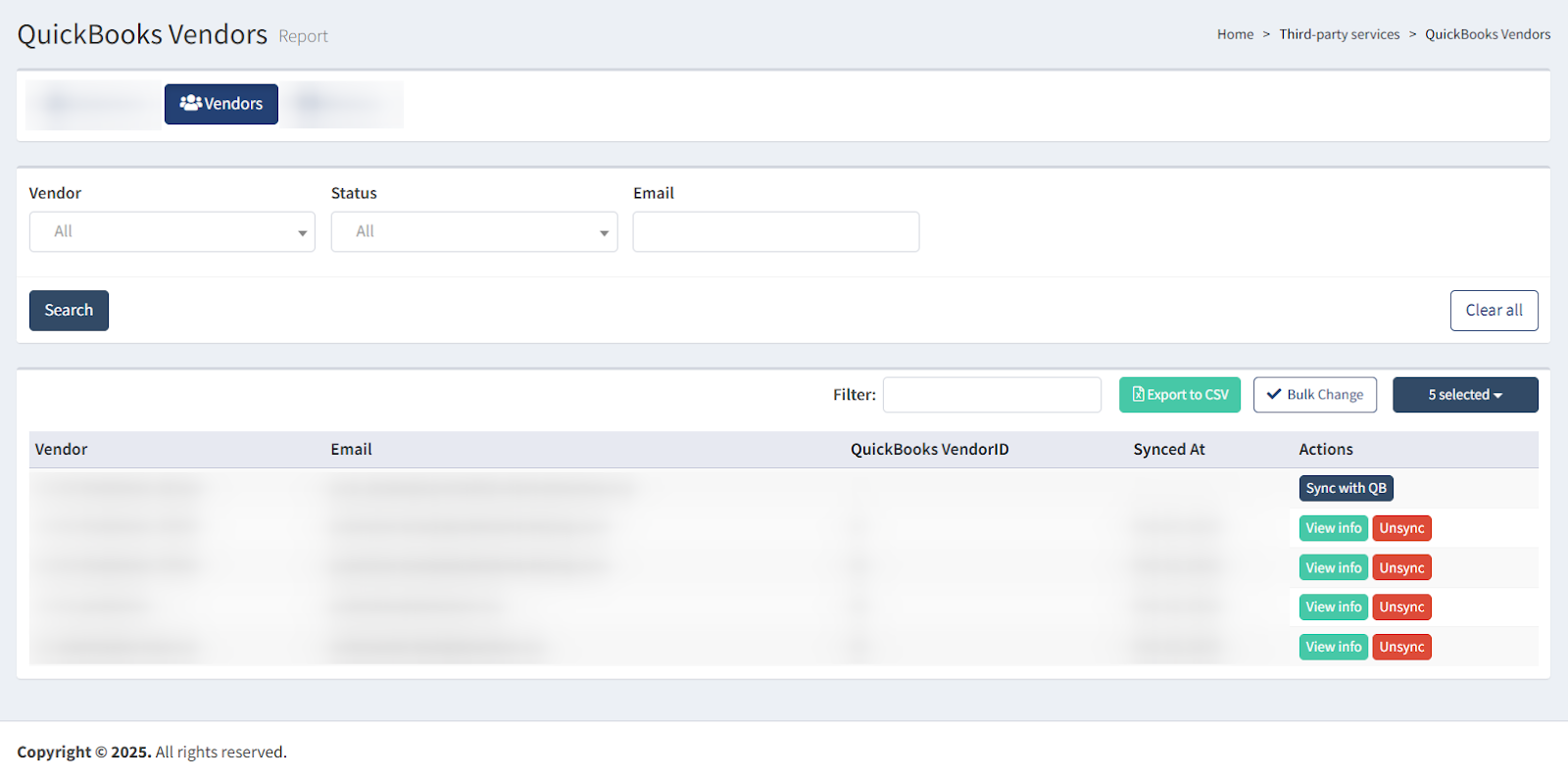Unsync the last row vendor
The width and height of the screenshot is (1568, 778).
tap(1401, 647)
